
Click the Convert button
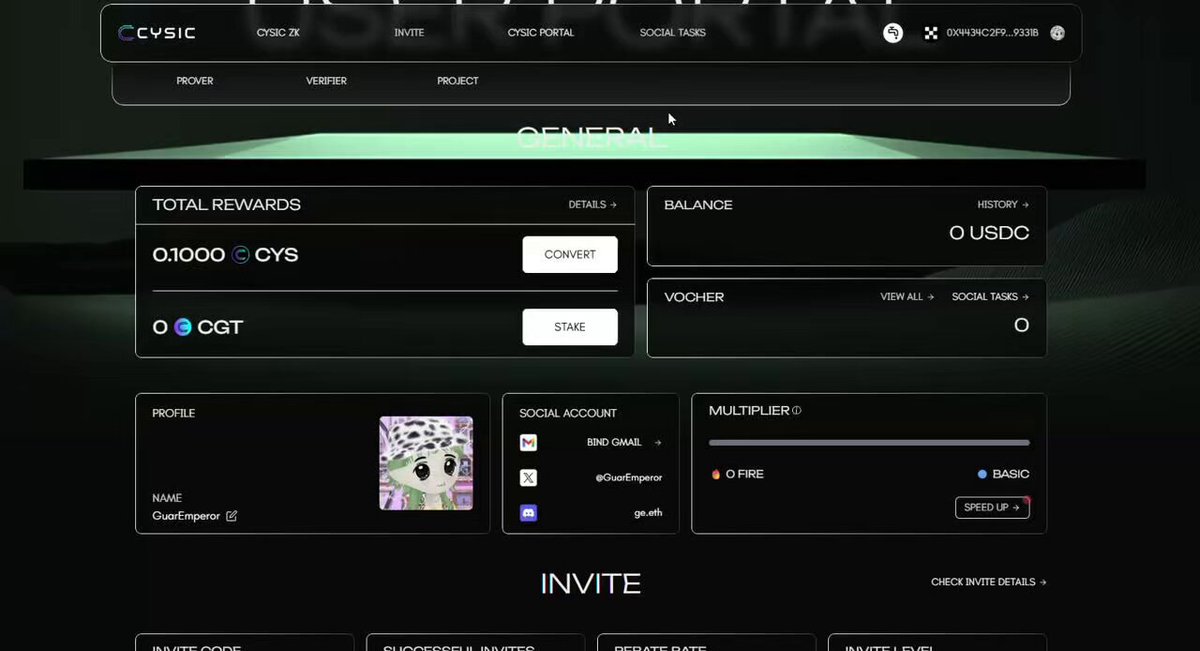click(x=570, y=255)
